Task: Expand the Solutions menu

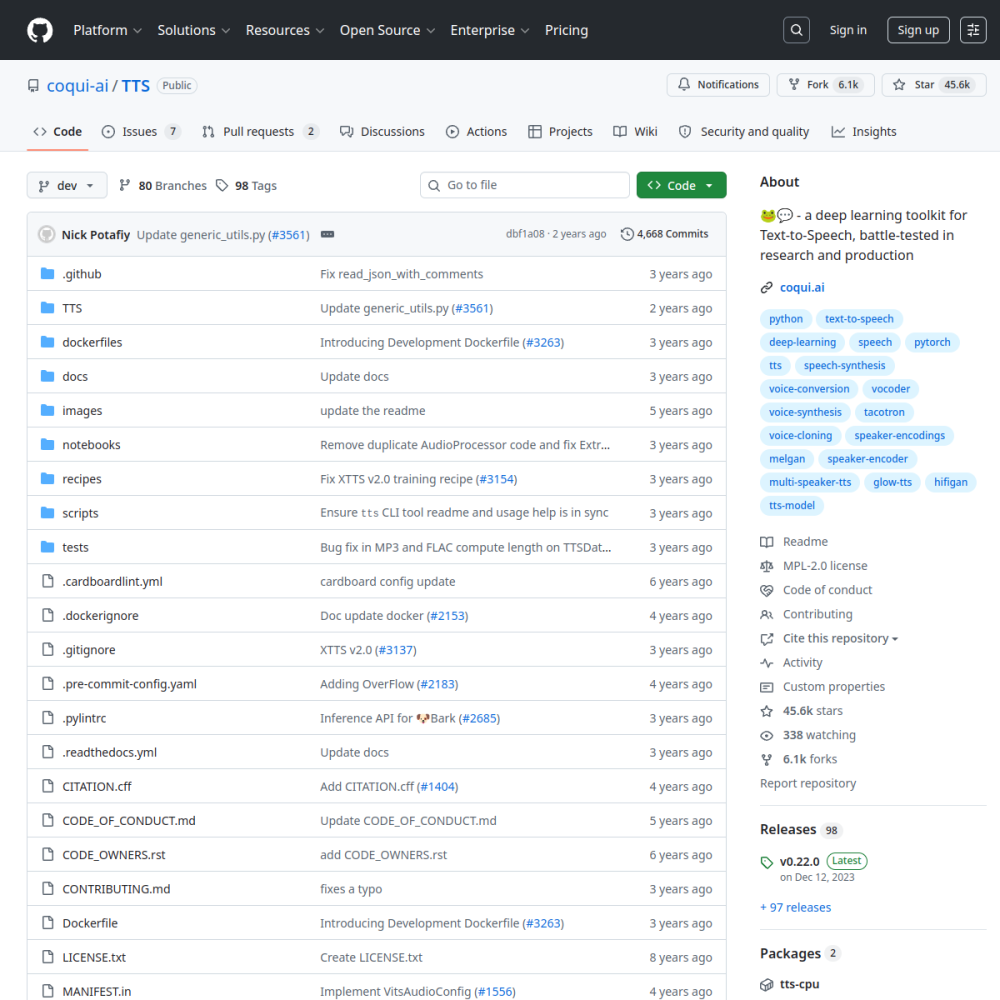Action: [193, 30]
